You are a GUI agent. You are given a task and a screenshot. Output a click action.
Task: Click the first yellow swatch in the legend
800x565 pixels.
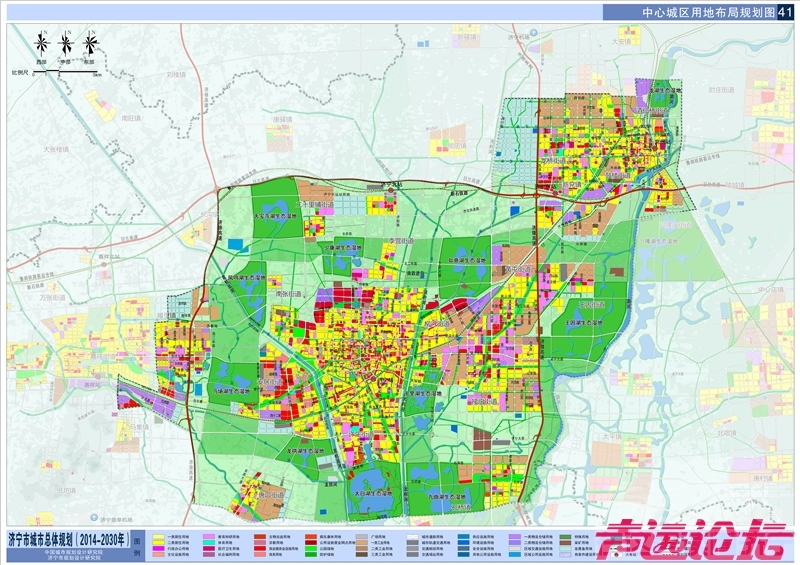click(x=158, y=539)
